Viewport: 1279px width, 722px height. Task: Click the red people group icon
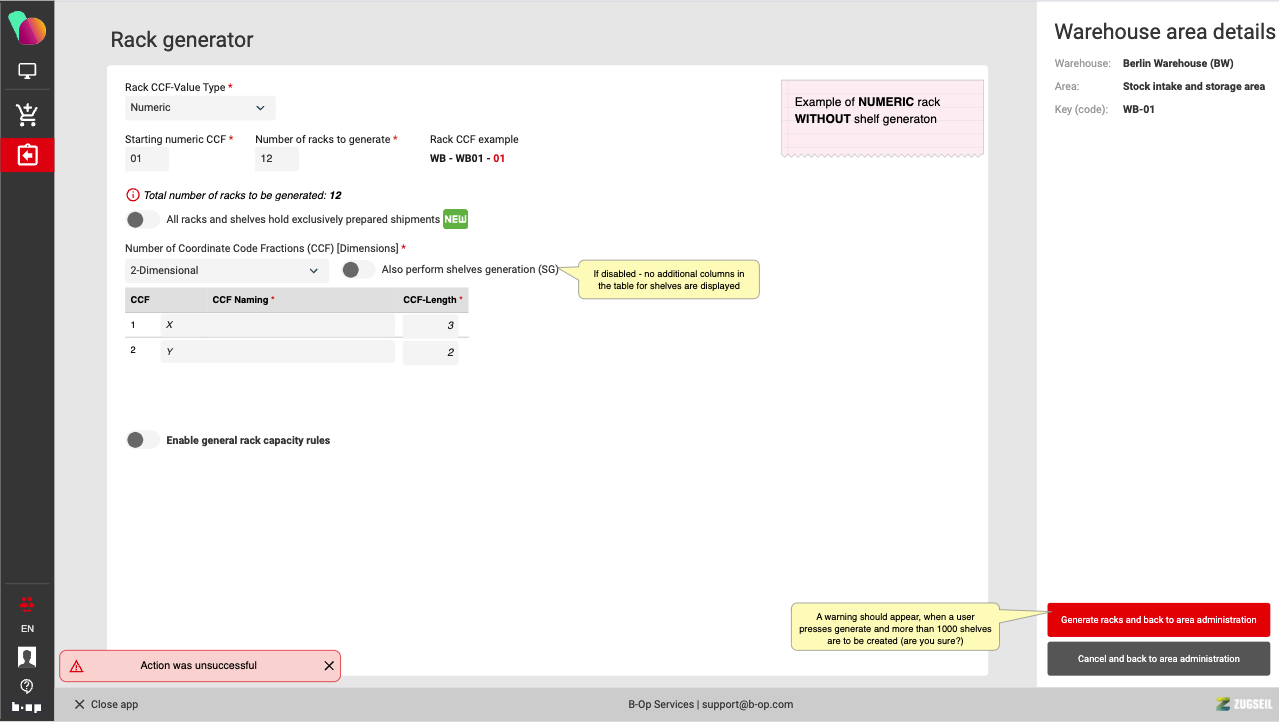27,603
